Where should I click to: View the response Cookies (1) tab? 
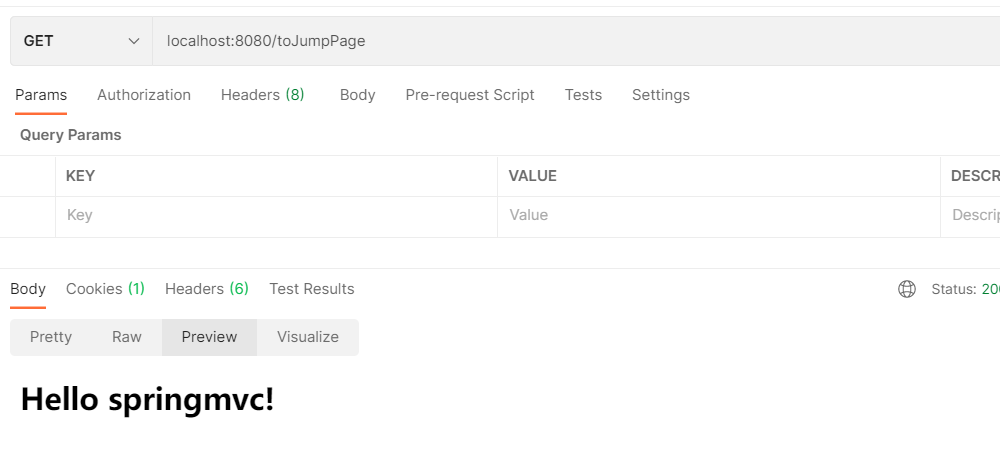(105, 289)
